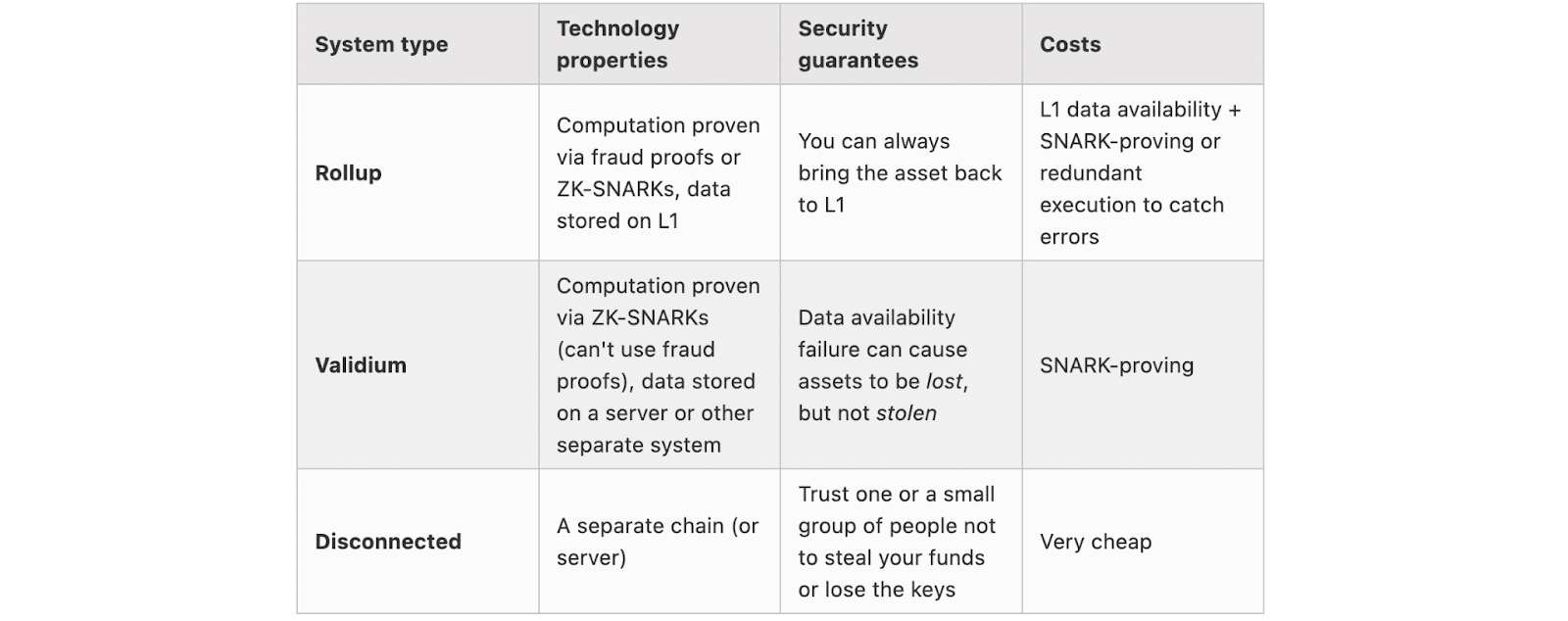
Task: Click the italic word "lost"
Action: (945, 382)
